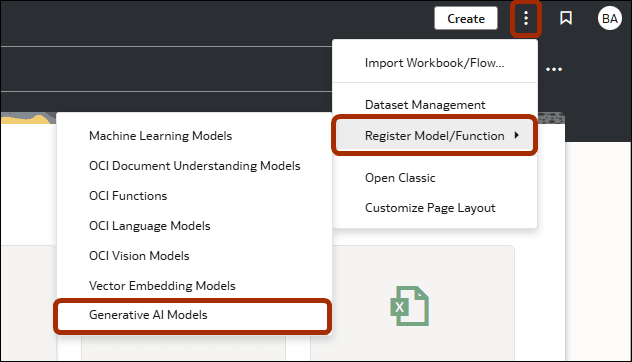This screenshot has width=632, height=362.
Task: Select Vector Embedding Models entry
Action: click(x=194, y=286)
